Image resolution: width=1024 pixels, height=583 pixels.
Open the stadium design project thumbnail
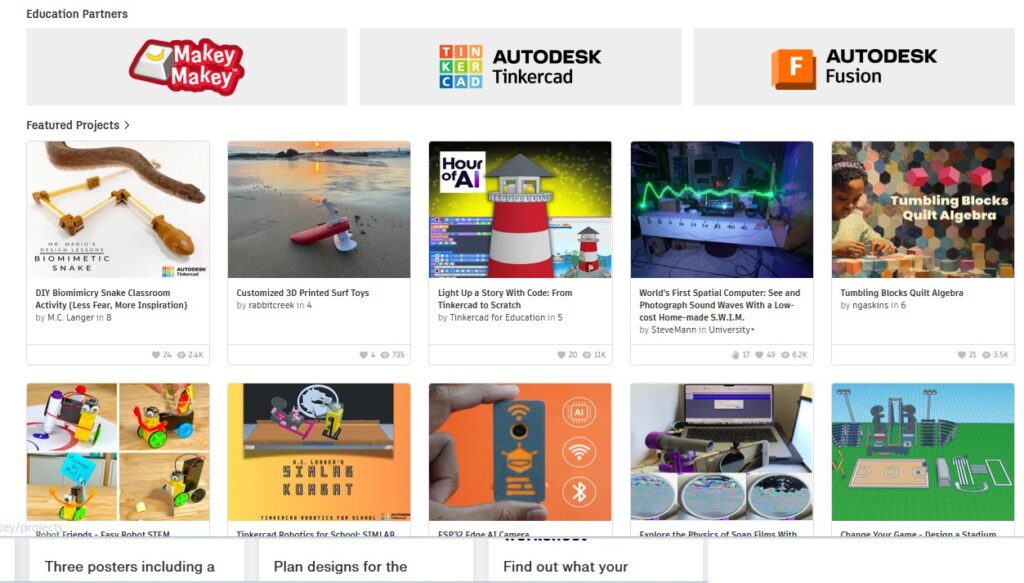tap(923, 452)
